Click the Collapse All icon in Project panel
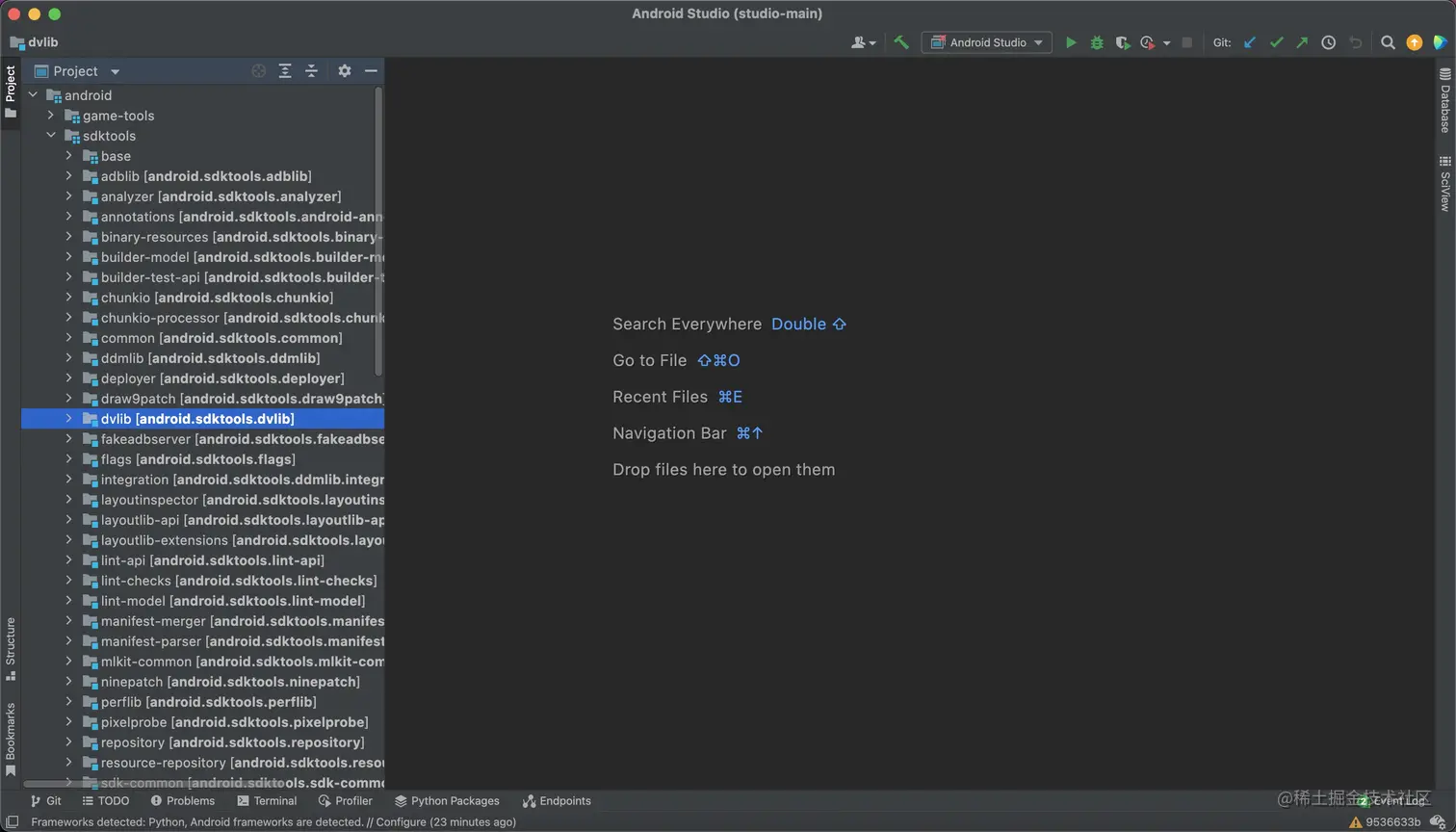Image resolution: width=1456 pixels, height=832 pixels. (311, 71)
